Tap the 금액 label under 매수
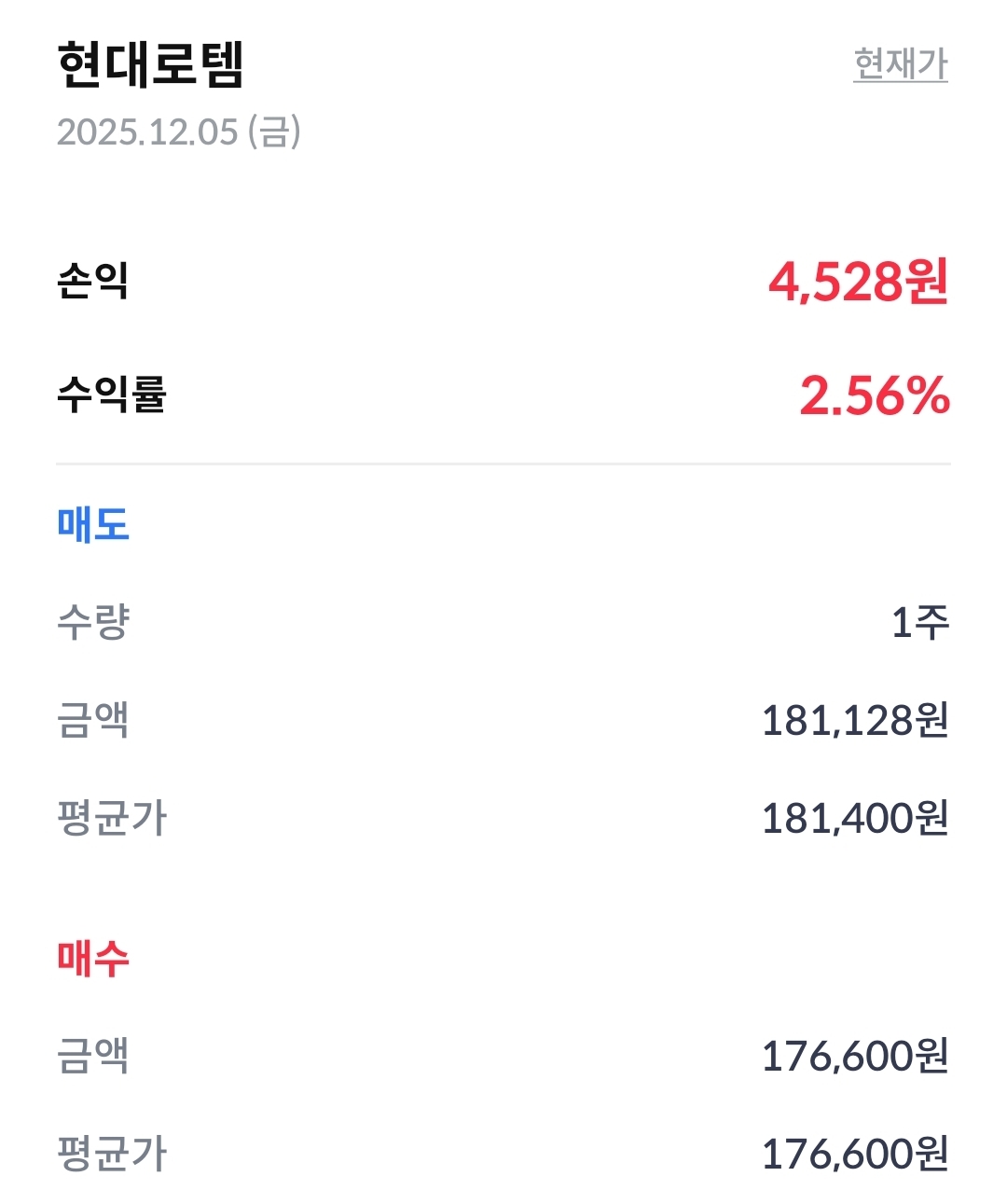This screenshot has width=1007, height=1204. pos(92,1056)
